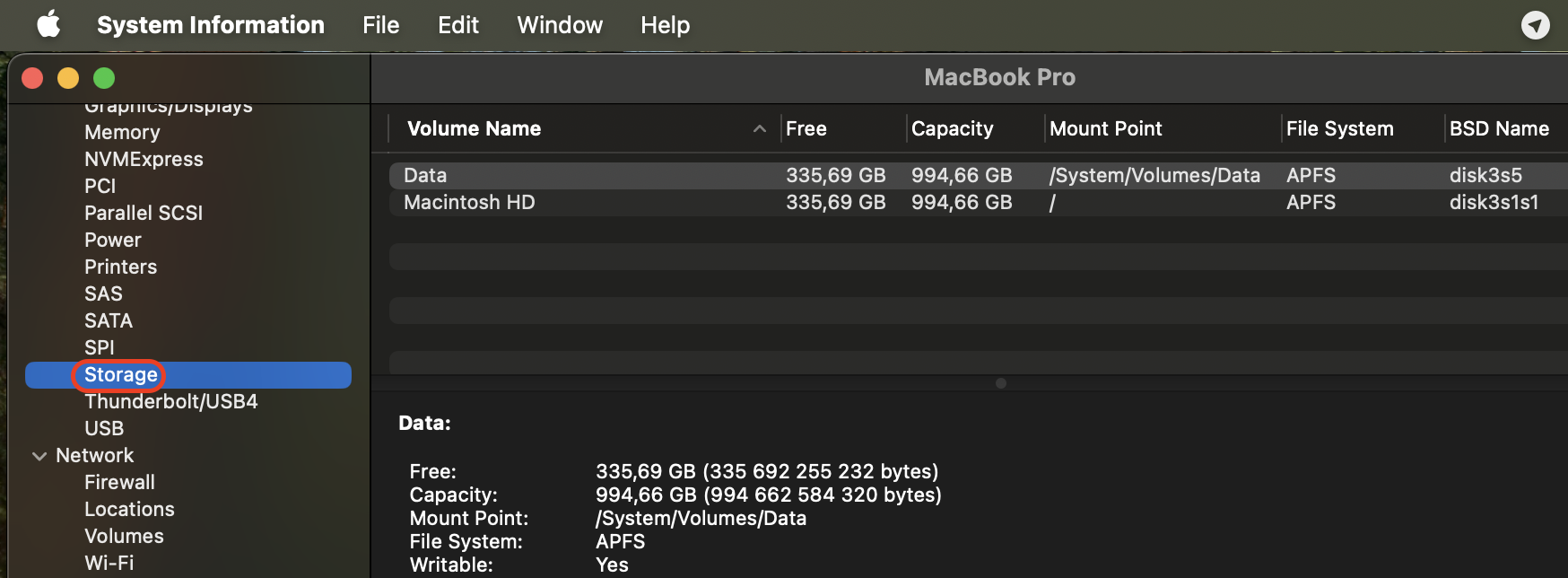
Task: Select SAS in the sidebar
Action: (x=103, y=293)
